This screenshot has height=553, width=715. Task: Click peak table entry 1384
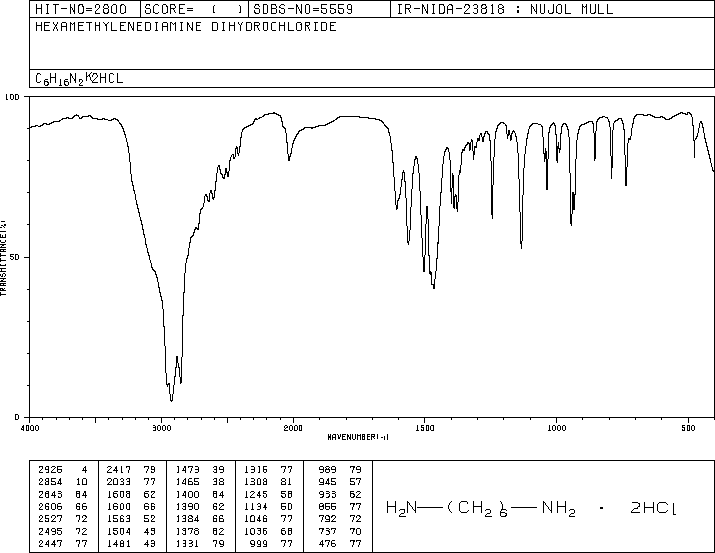pos(187,519)
